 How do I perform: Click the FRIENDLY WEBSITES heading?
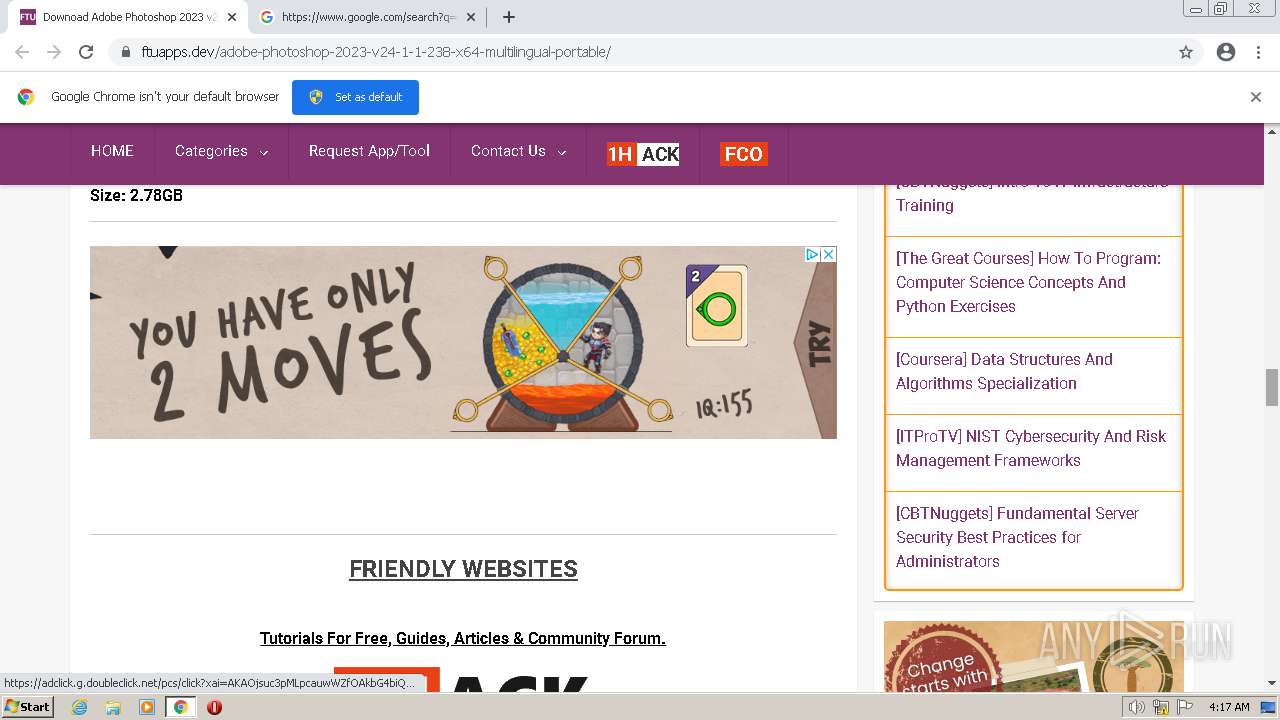point(463,569)
